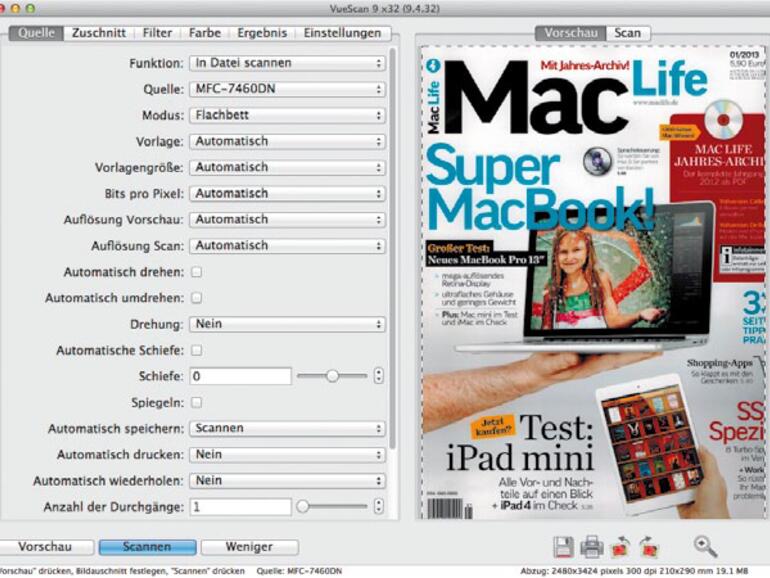Open the Quelle dropdown showing MFC-7460DN

click(x=287, y=89)
